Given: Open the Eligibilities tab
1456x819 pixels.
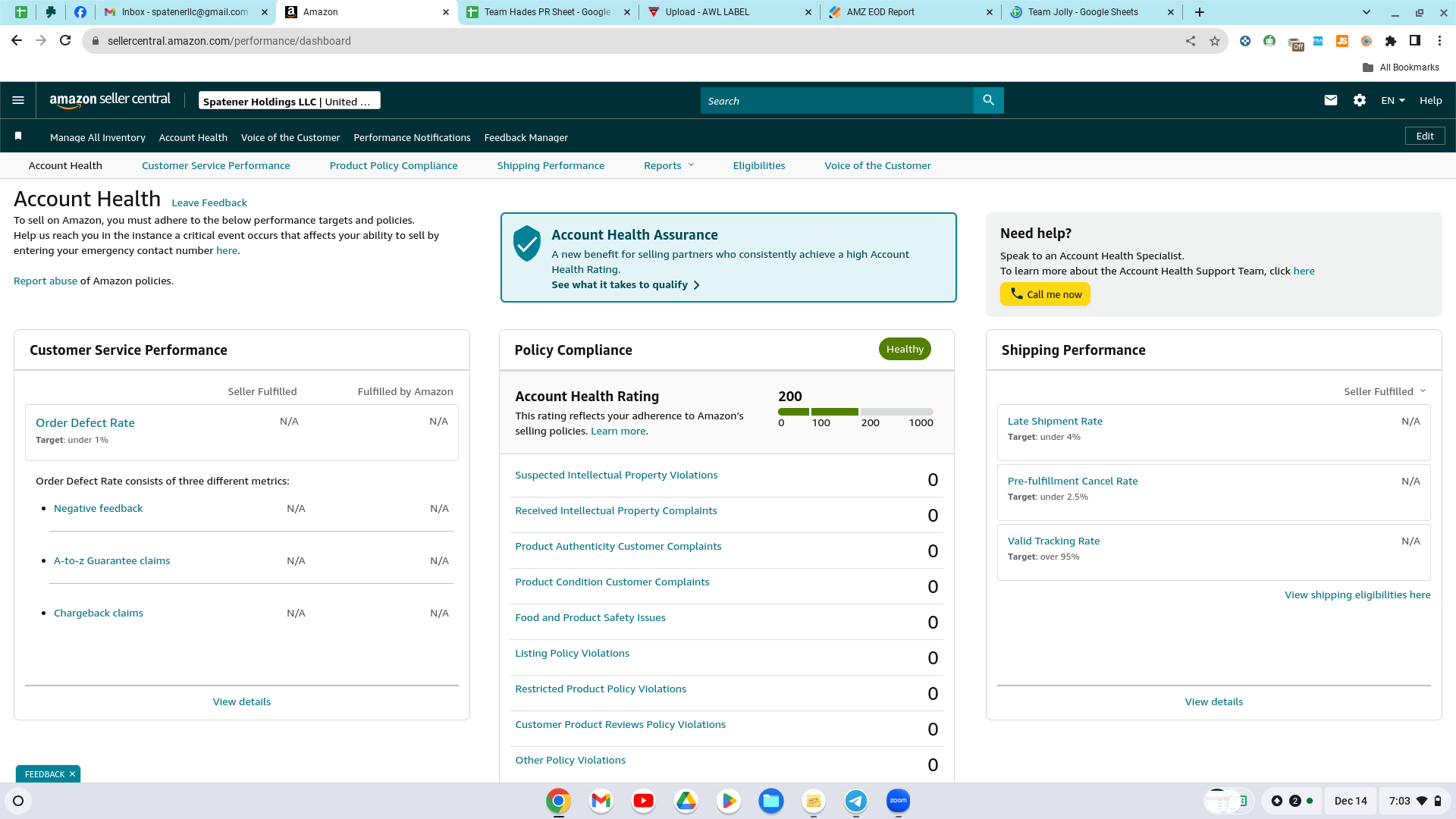Looking at the screenshot, I should click(x=759, y=165).
